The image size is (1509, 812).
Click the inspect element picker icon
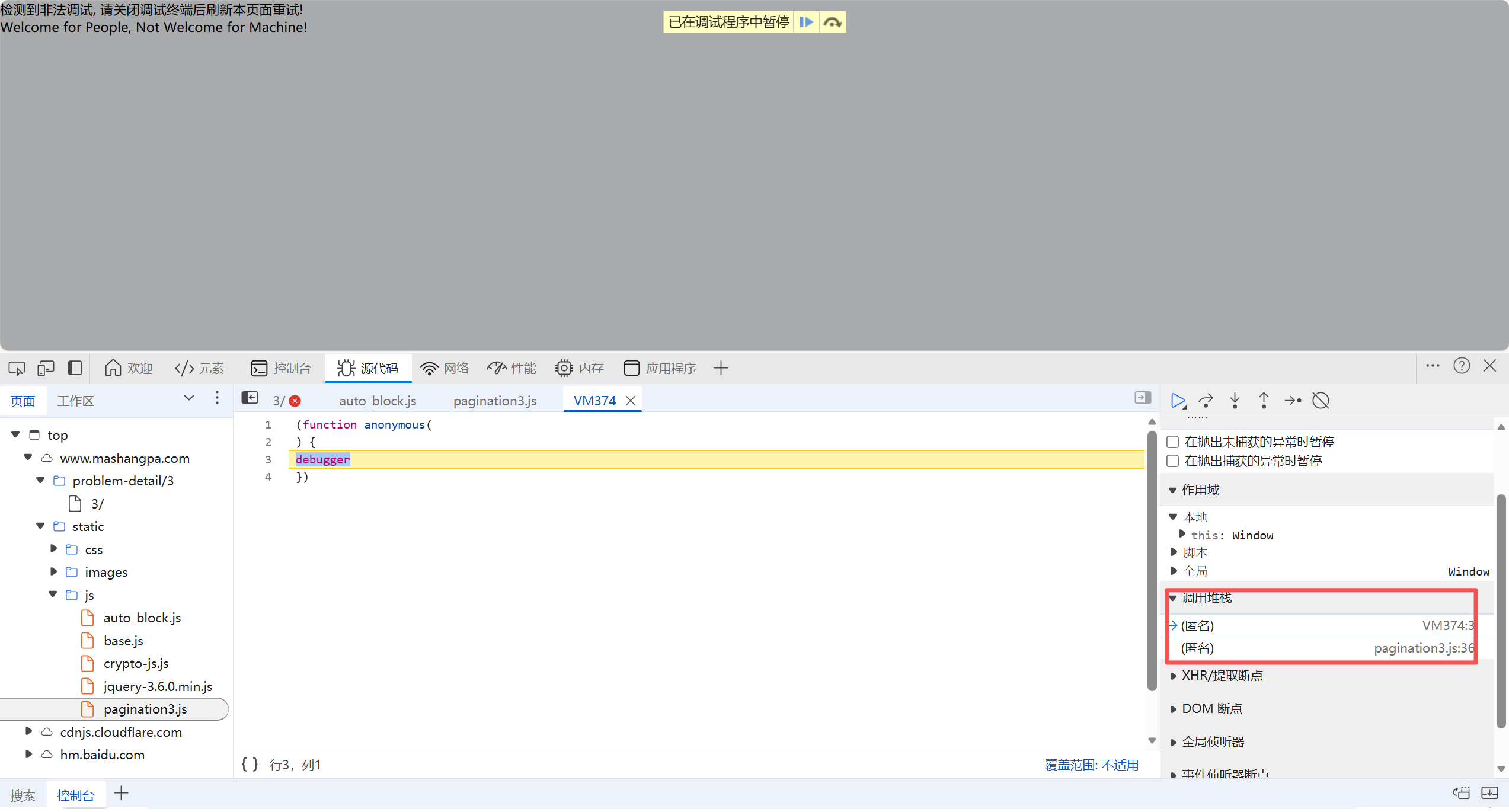point(17,368)
